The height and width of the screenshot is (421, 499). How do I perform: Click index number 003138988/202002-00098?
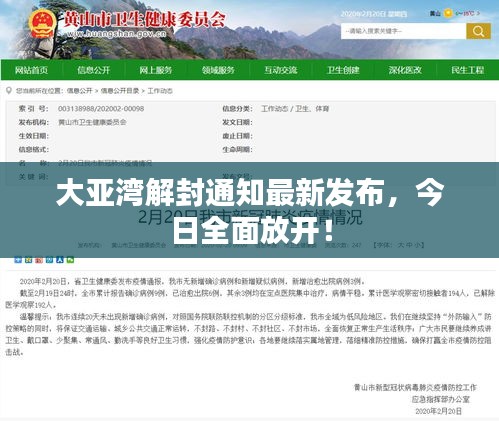click(x=101, y=109)
